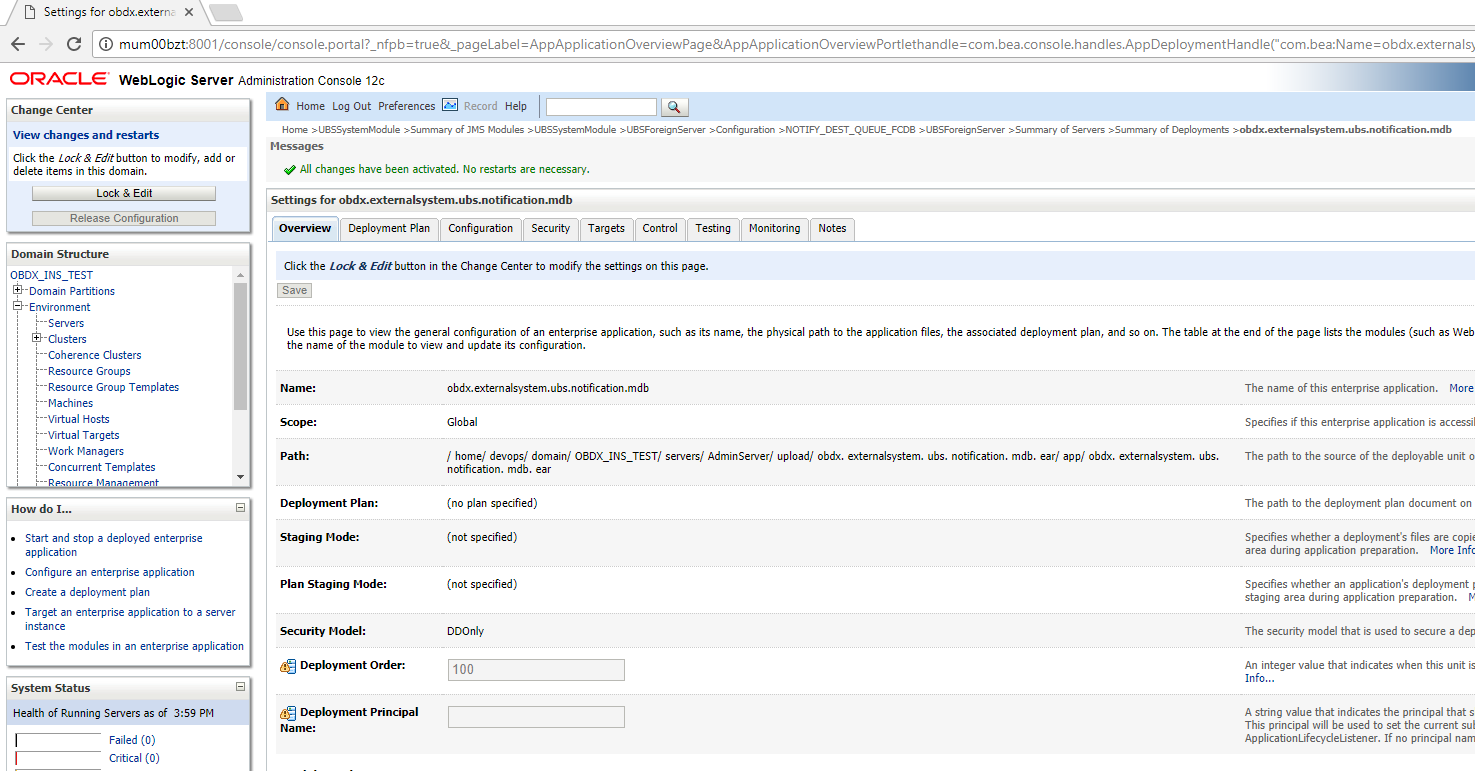Viewport: 1475px width, 771px height.
Task: Click the Home link in toolbar
Action: point(310,106)
